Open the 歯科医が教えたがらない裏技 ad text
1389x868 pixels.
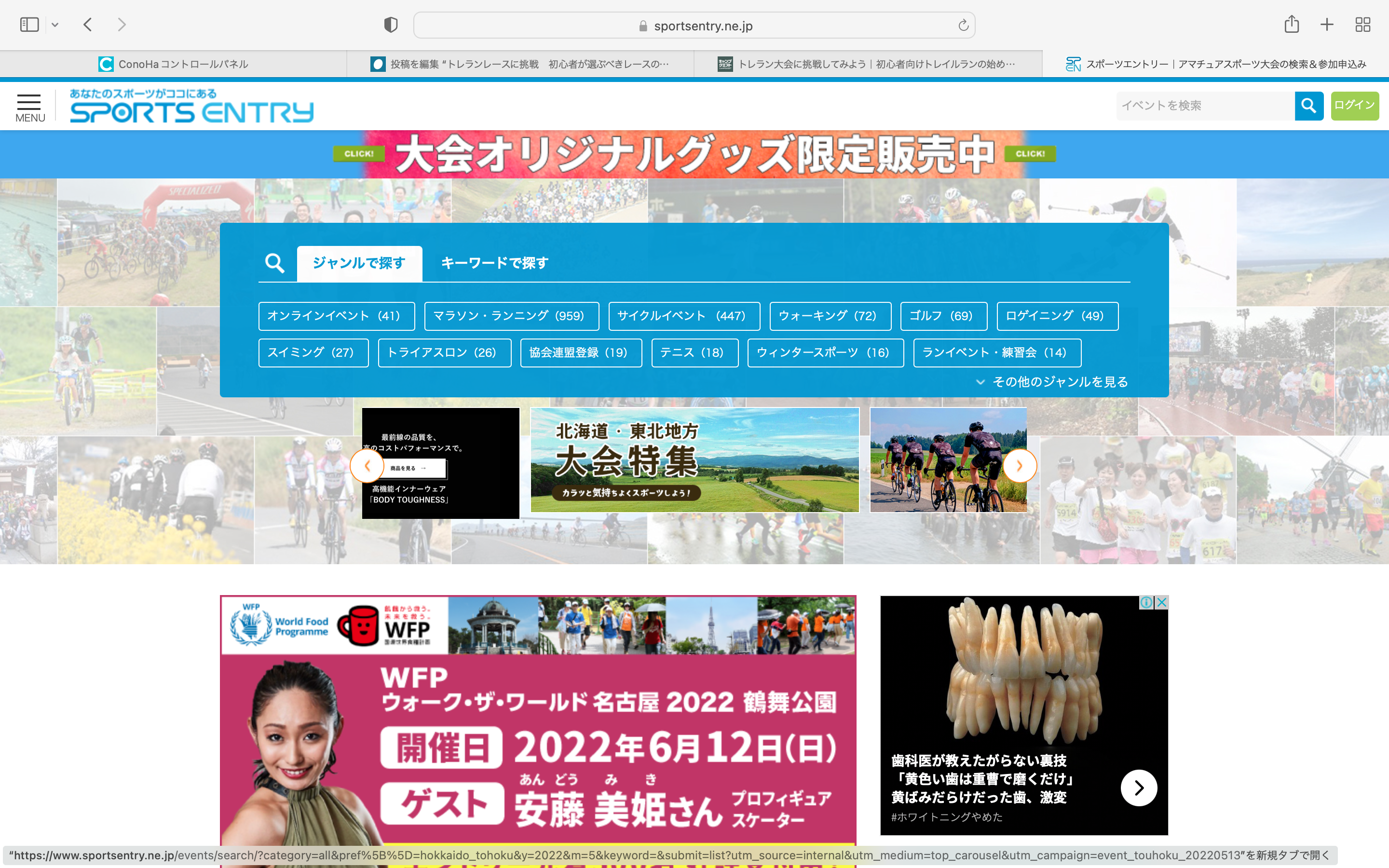pyautogui.click(x=982, y=778)
